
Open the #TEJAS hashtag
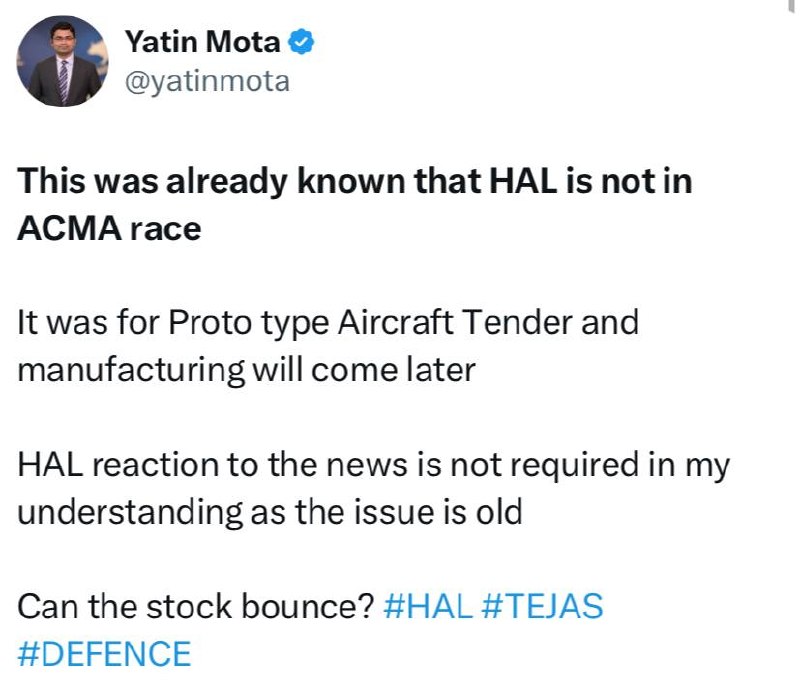coord(543,606)
